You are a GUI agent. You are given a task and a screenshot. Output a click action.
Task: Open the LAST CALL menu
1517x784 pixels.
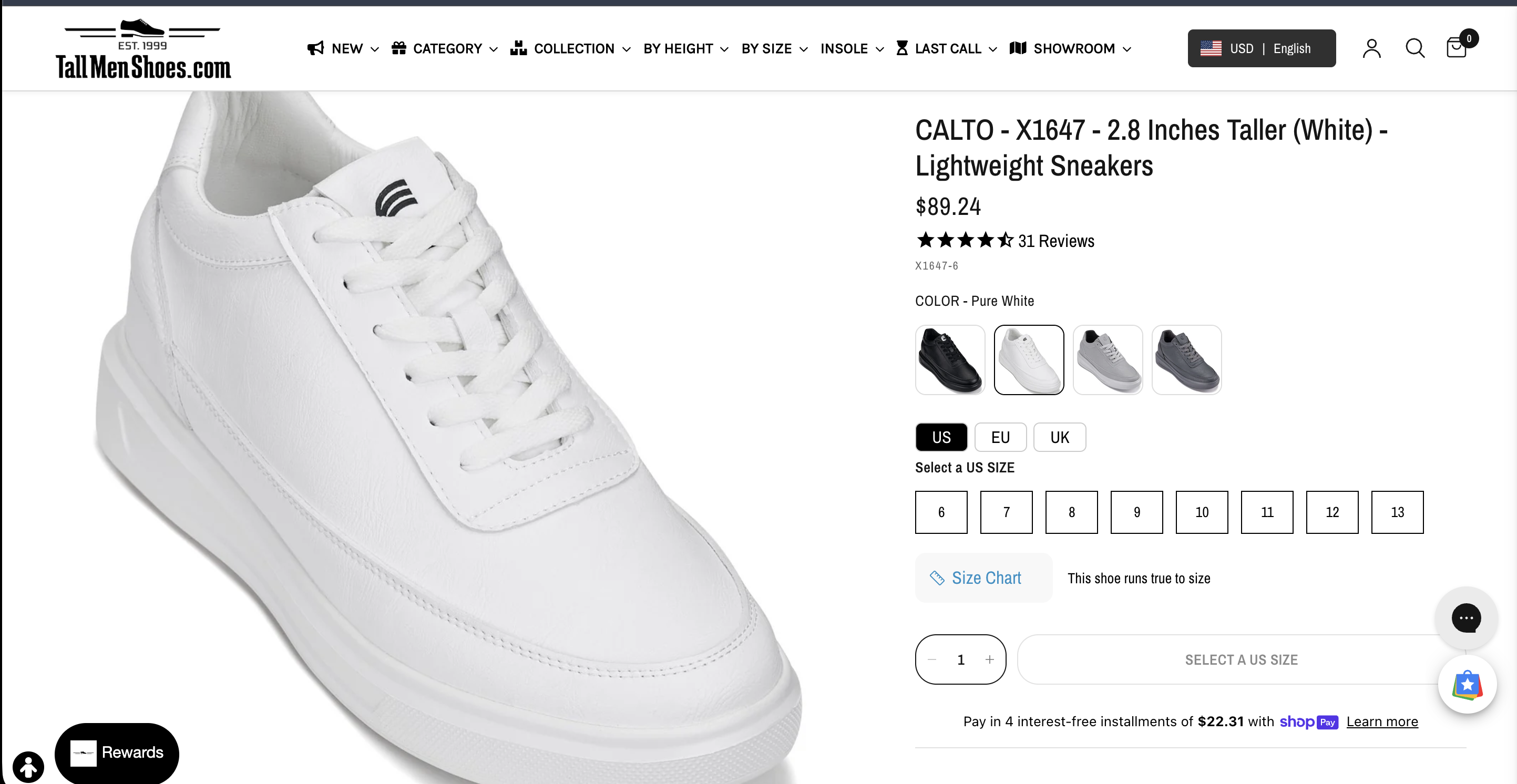pos(946,48)
